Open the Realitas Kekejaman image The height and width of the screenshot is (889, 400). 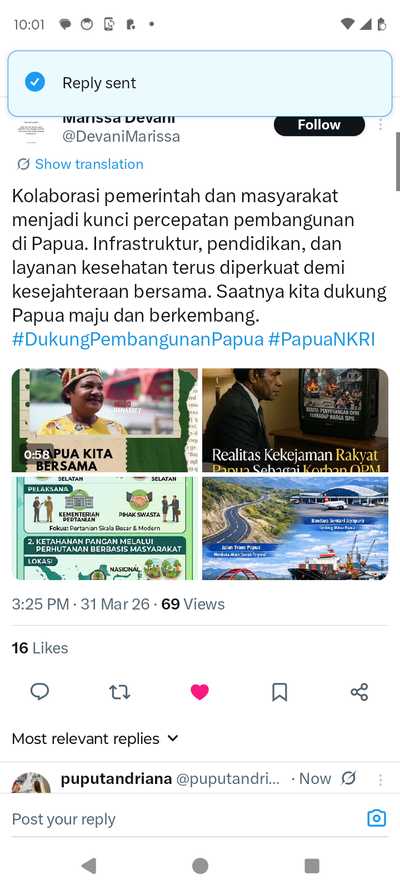[x=295, y=420]
